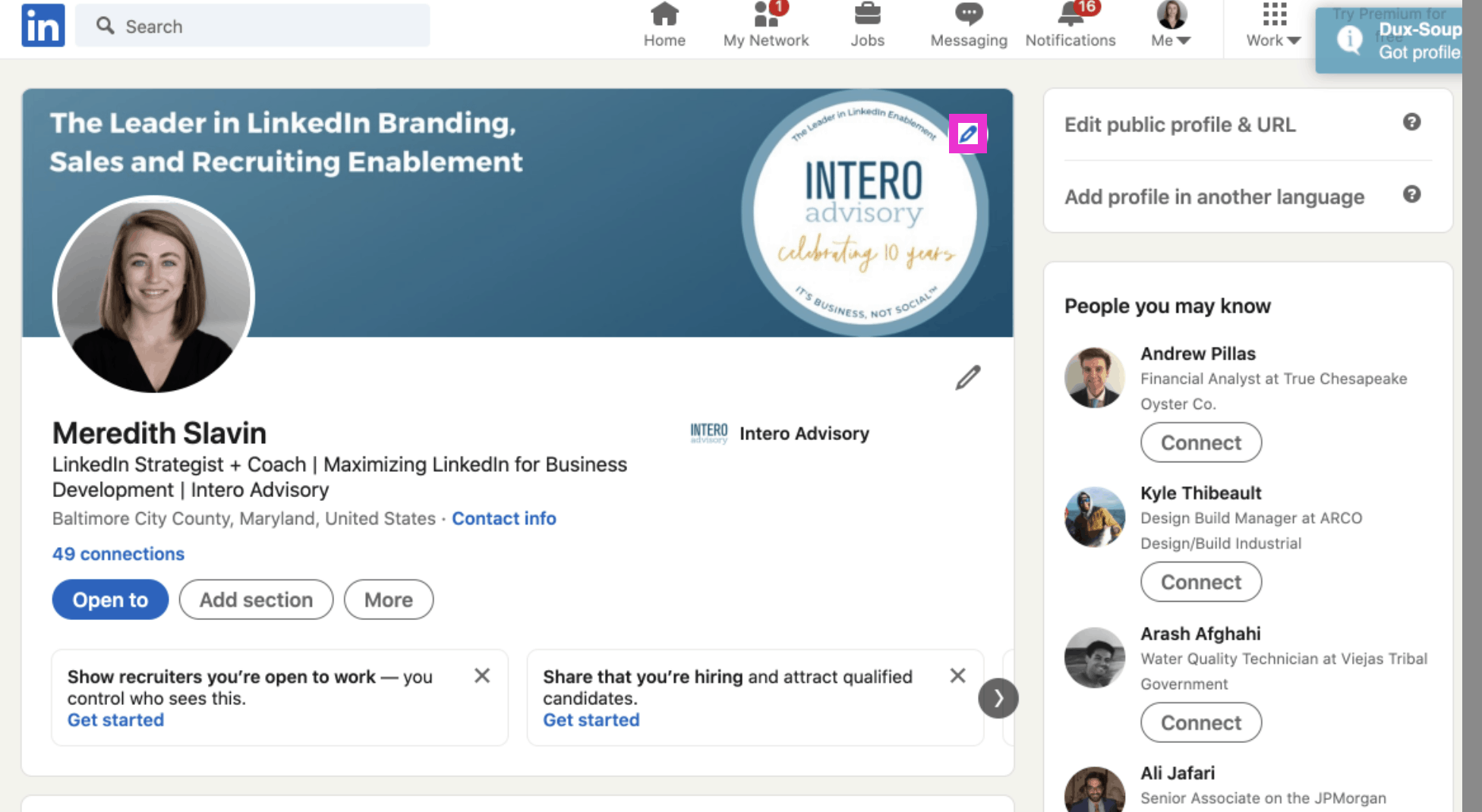Dismiss the Show recruiters card
This screenshot has width=1482, height=812.
[x=482, y=675]
